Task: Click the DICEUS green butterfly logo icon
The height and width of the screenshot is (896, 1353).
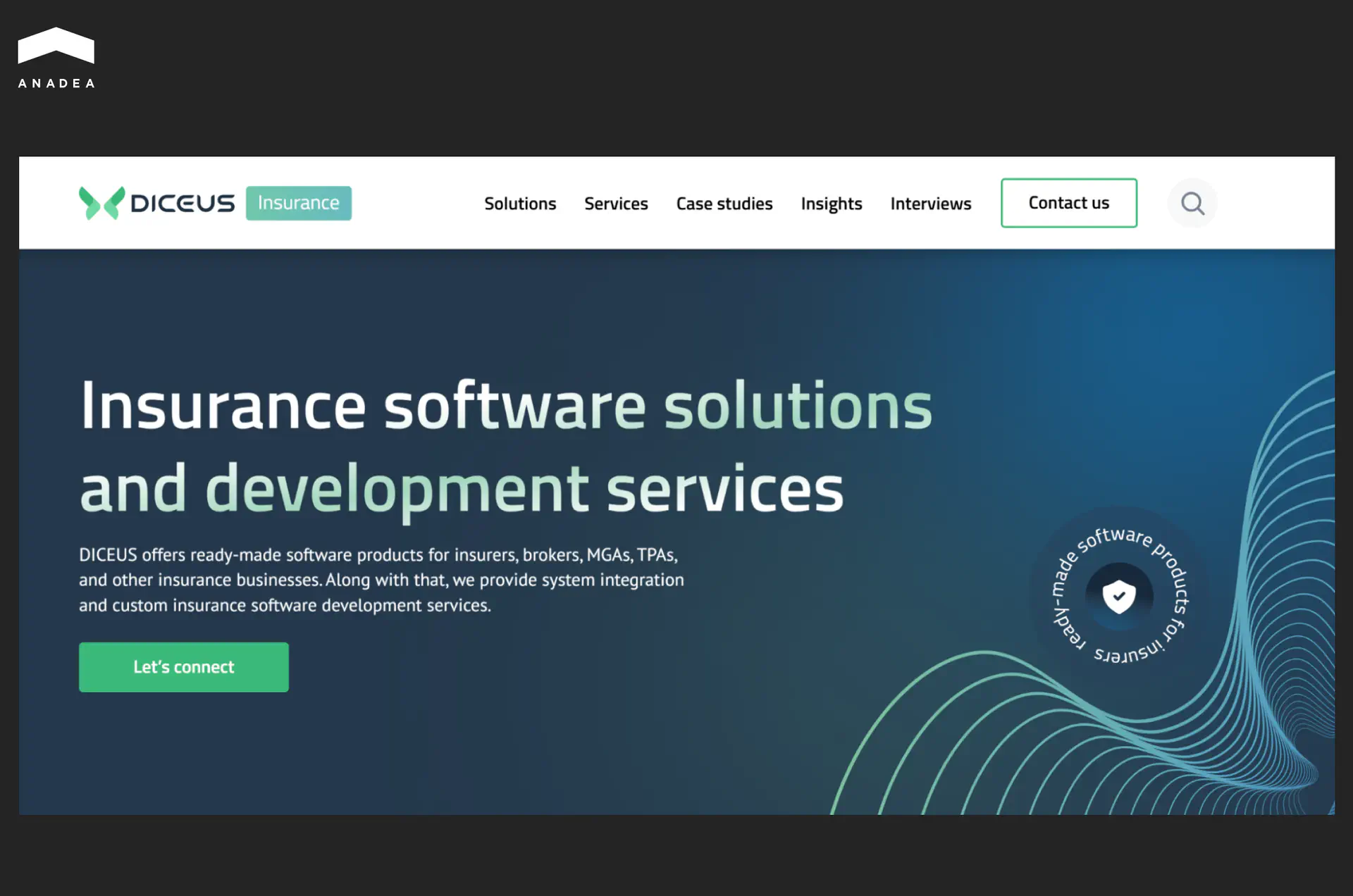Action: 101,203
